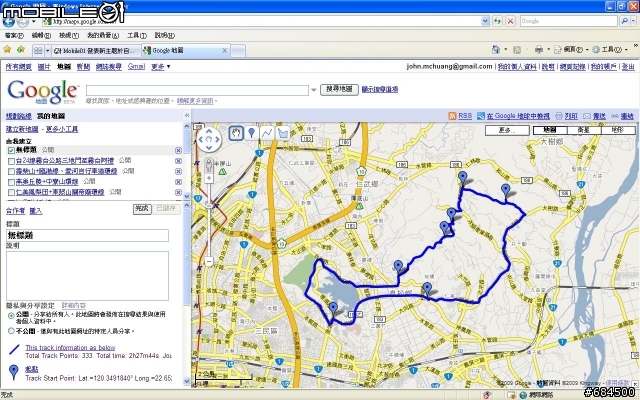Zoom in with the plus button

pyautogui.click(x=209, y=178)
